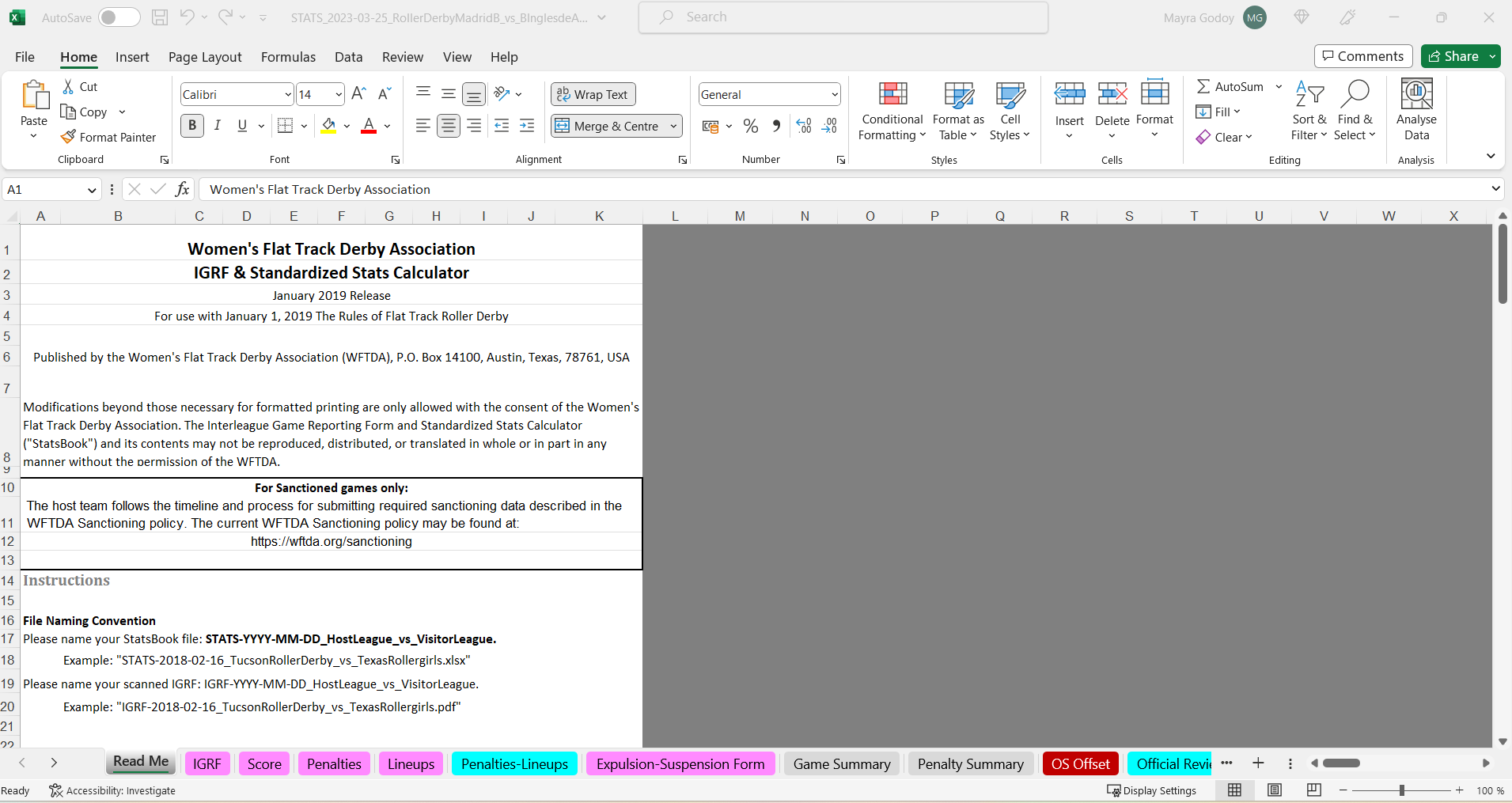Align text to top of cell
Screen dimensions: 1512x803
click(x=423, y=94)
